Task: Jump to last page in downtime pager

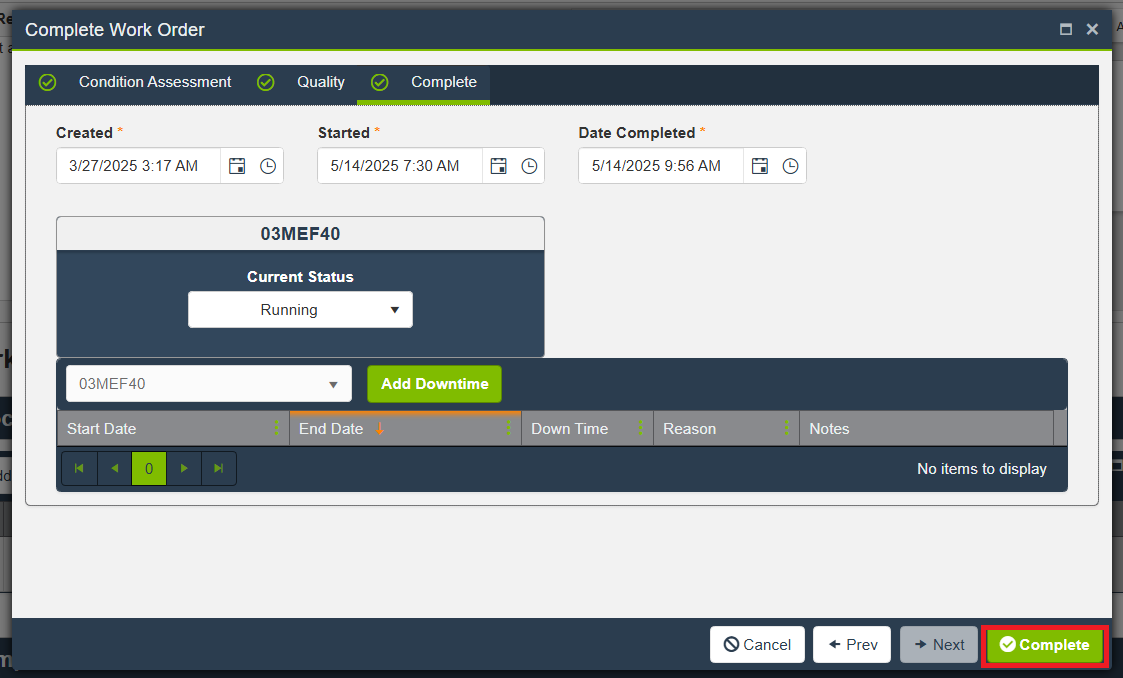Action: point(219,468)
